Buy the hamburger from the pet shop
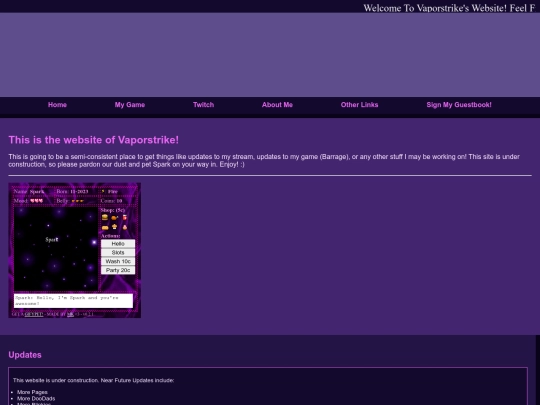Screen dimensions: 540x405 tap(105, 217)
